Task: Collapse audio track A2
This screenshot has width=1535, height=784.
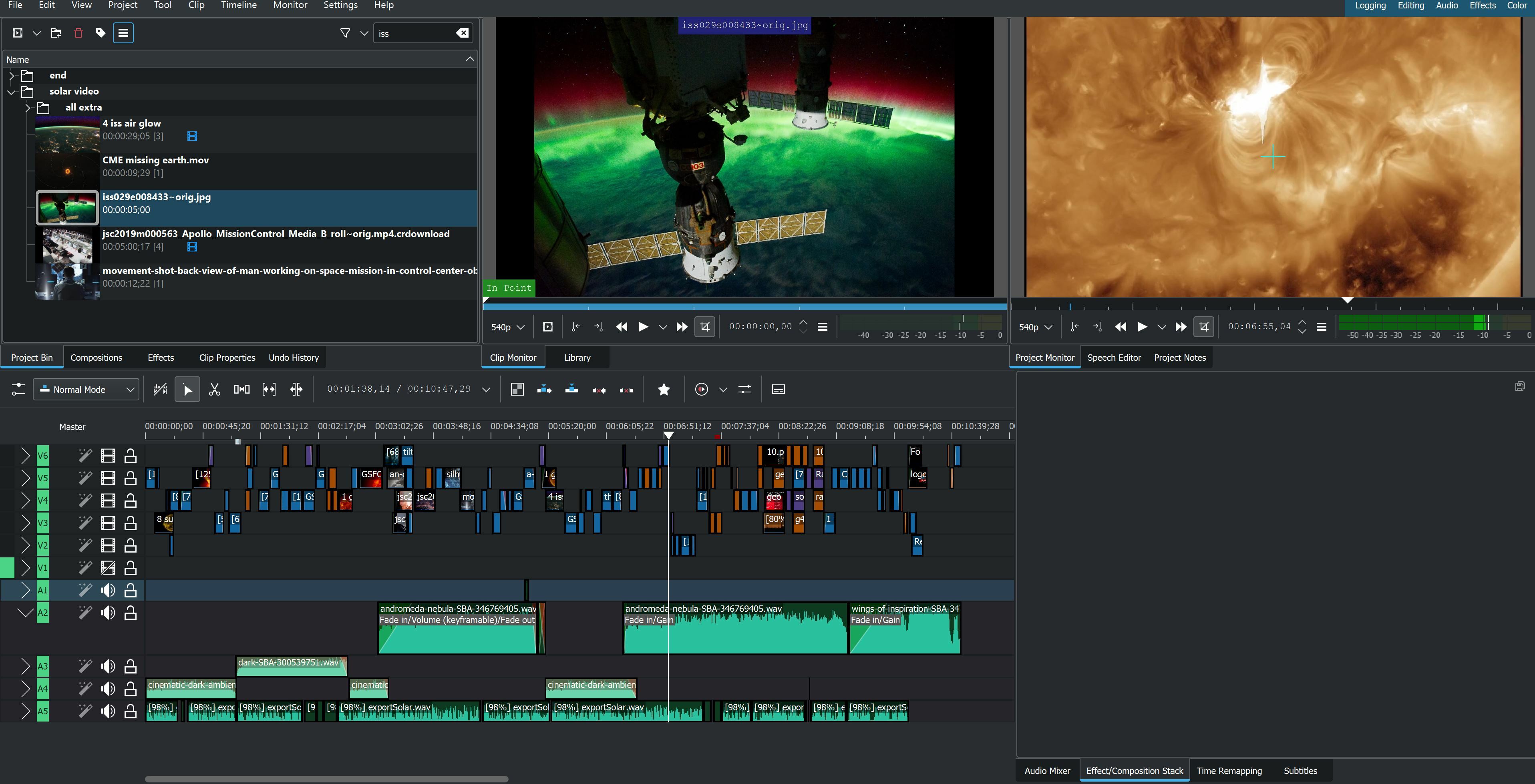Action: coord(25,613)
